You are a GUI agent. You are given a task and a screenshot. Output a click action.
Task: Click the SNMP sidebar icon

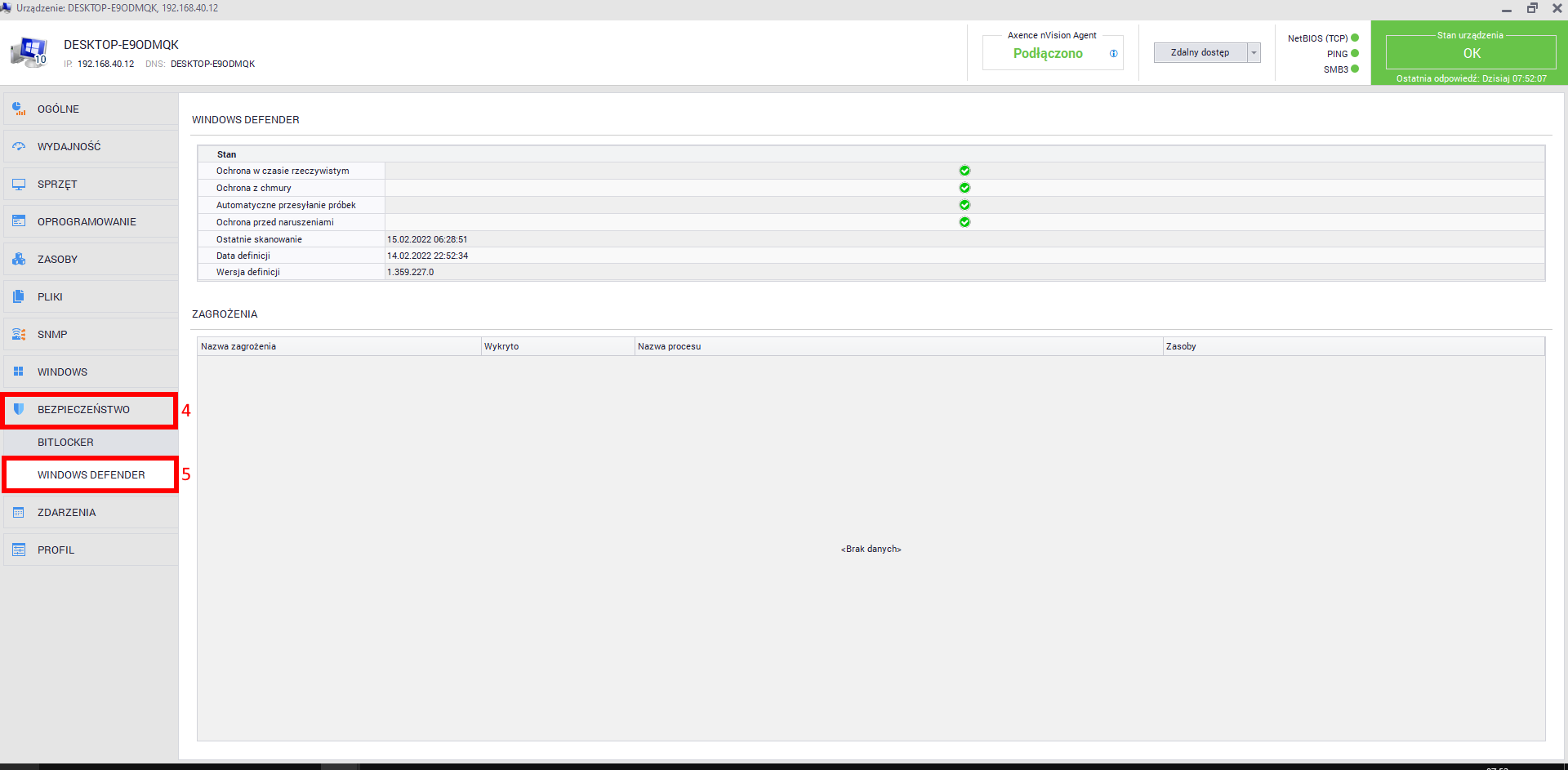[x=19, y=334]
